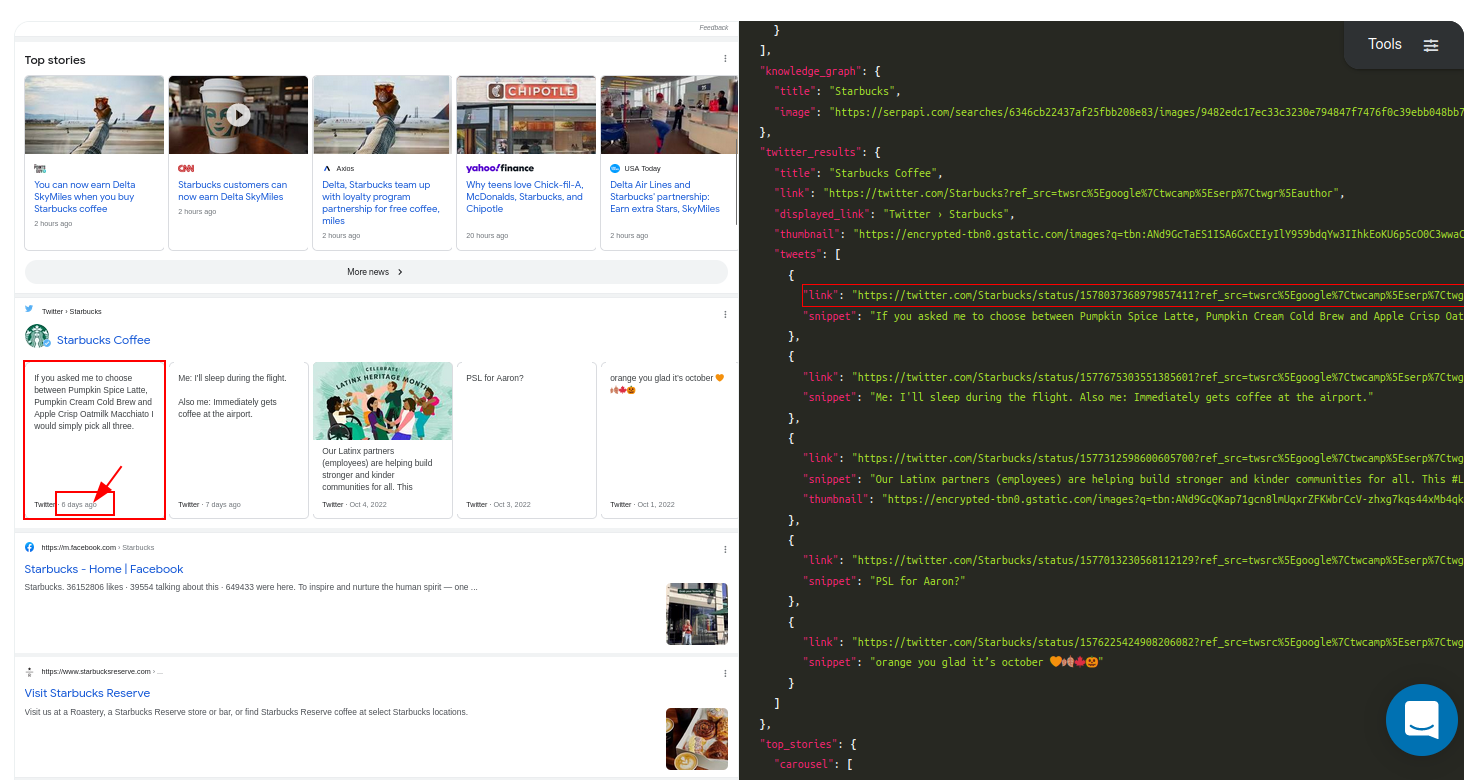Screen dimensions: 1464x780
Task: Open the Top stories overflow menu
Action: [724, 58]
